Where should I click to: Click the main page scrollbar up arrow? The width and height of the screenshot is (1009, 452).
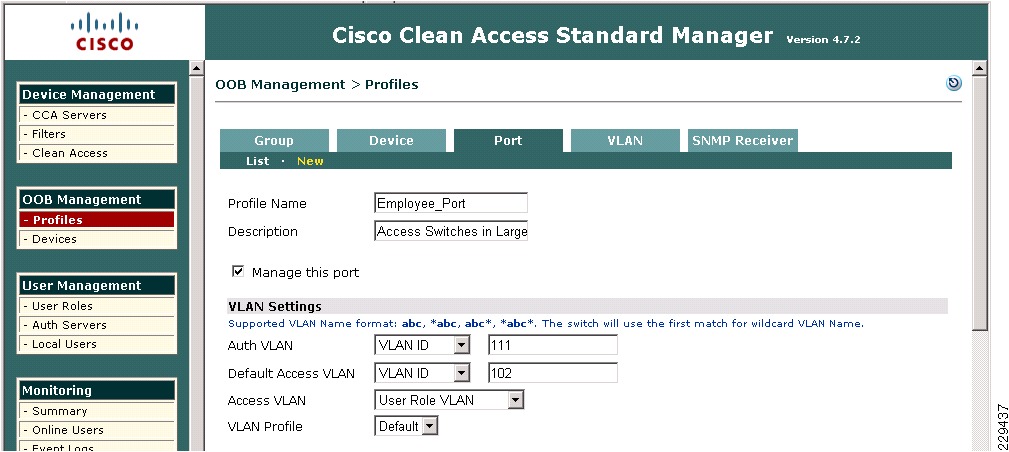tap(979, 68)
